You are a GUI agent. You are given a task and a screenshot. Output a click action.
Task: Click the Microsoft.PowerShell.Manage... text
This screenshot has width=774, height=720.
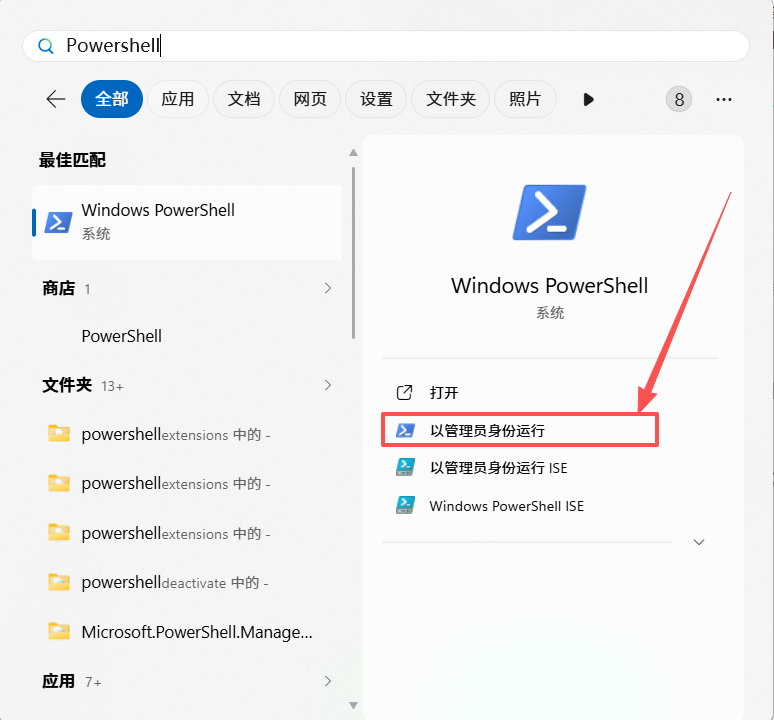tap(197, 632)
